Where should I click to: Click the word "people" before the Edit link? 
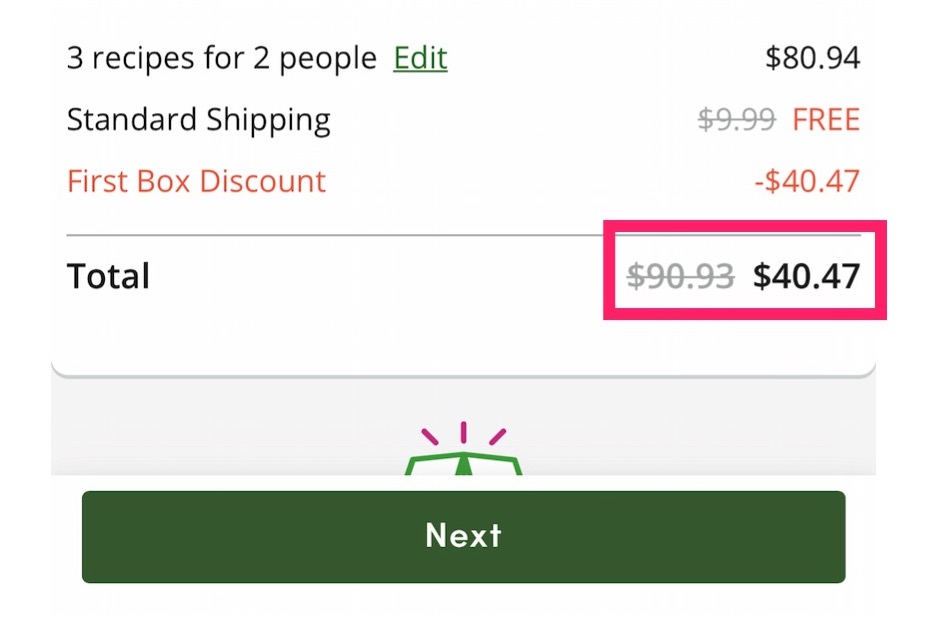327,60
